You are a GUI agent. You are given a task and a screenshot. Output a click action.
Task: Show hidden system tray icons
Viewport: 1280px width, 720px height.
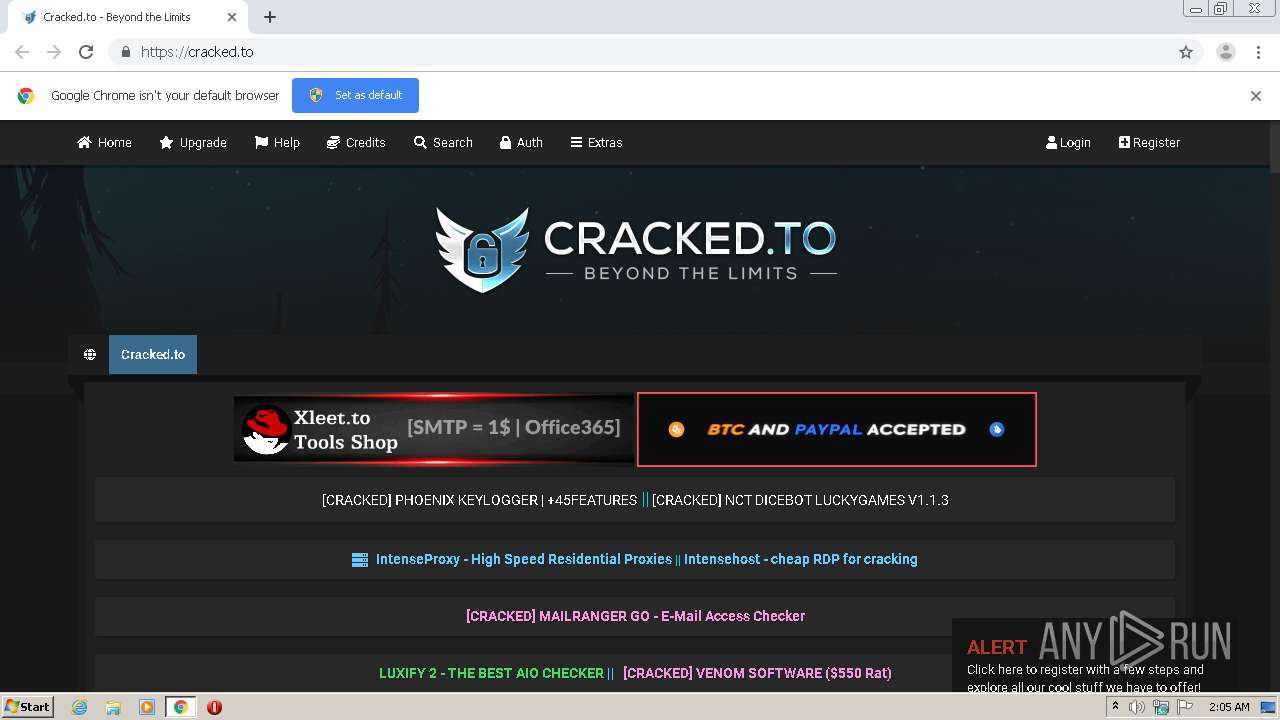pyautogui.click(x=1115, y=707)
